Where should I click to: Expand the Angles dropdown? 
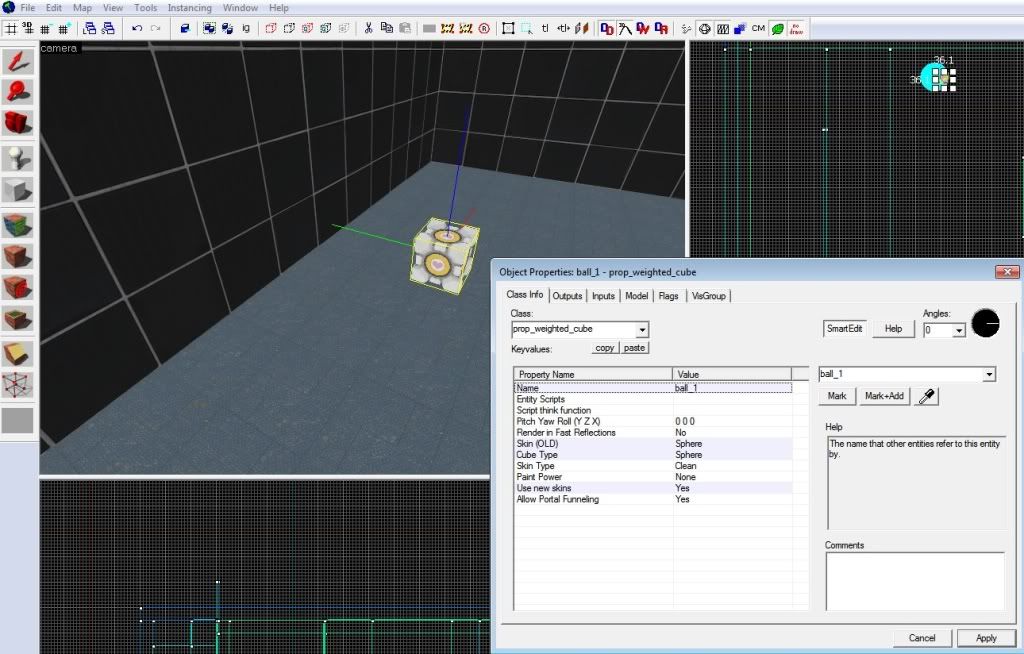click(x=959, y=329)
